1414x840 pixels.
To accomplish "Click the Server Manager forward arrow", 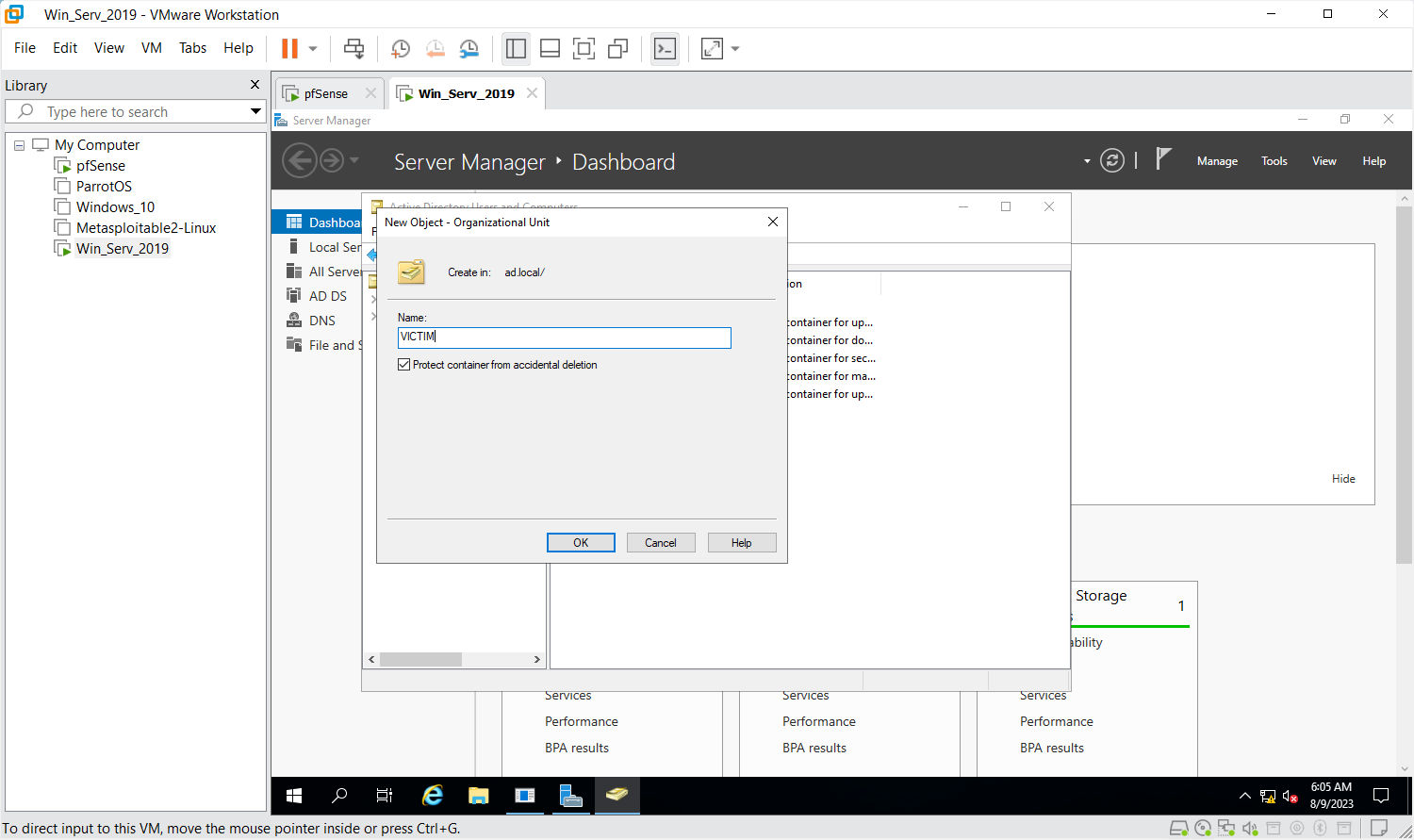I will pyautogui.click(x=332, y=161).
